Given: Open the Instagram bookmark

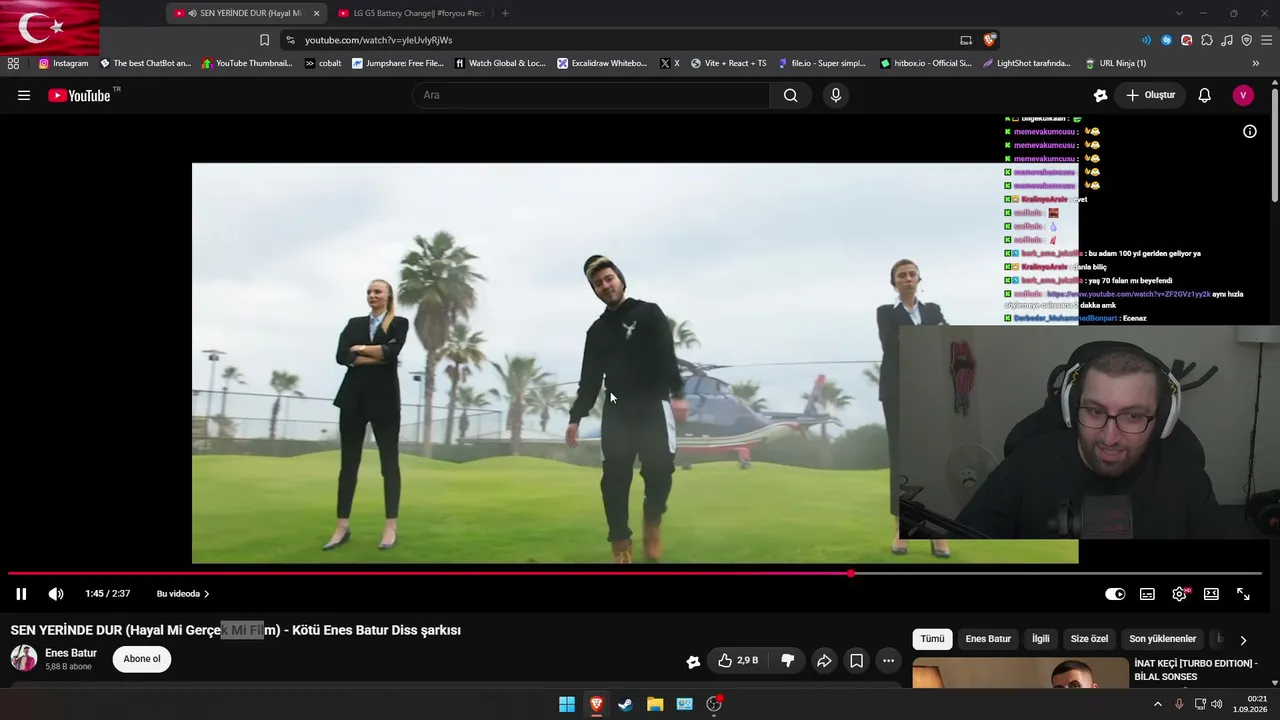Looking at the screenshot, I should 63,63.
